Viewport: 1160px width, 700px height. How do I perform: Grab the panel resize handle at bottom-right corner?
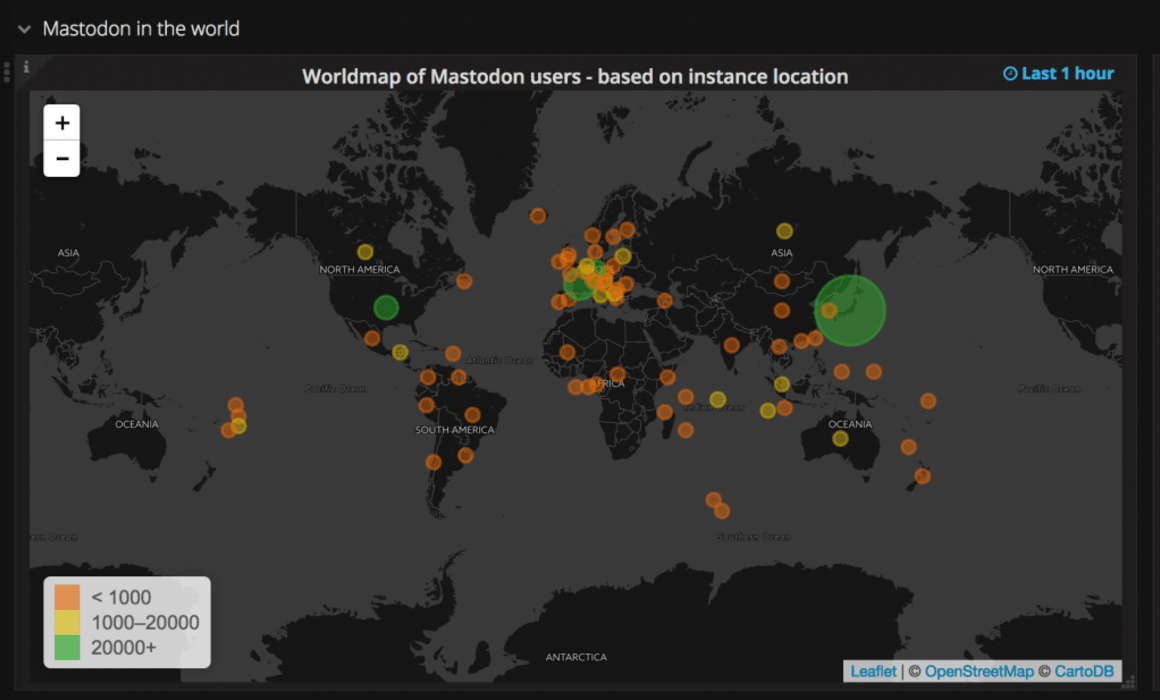pyautogui.click(x=1128, y=682)
